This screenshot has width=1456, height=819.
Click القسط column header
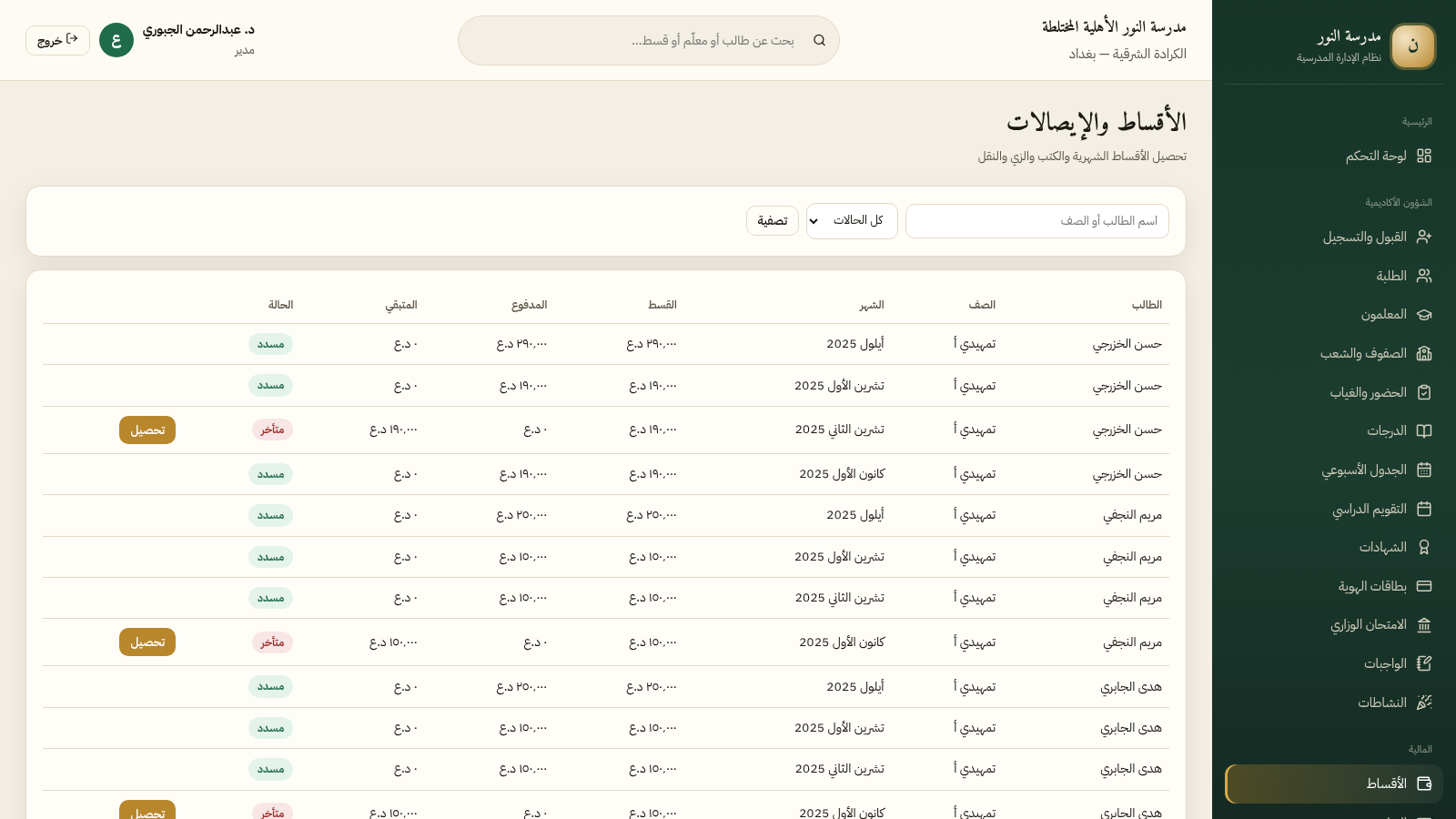click(662, 305)
